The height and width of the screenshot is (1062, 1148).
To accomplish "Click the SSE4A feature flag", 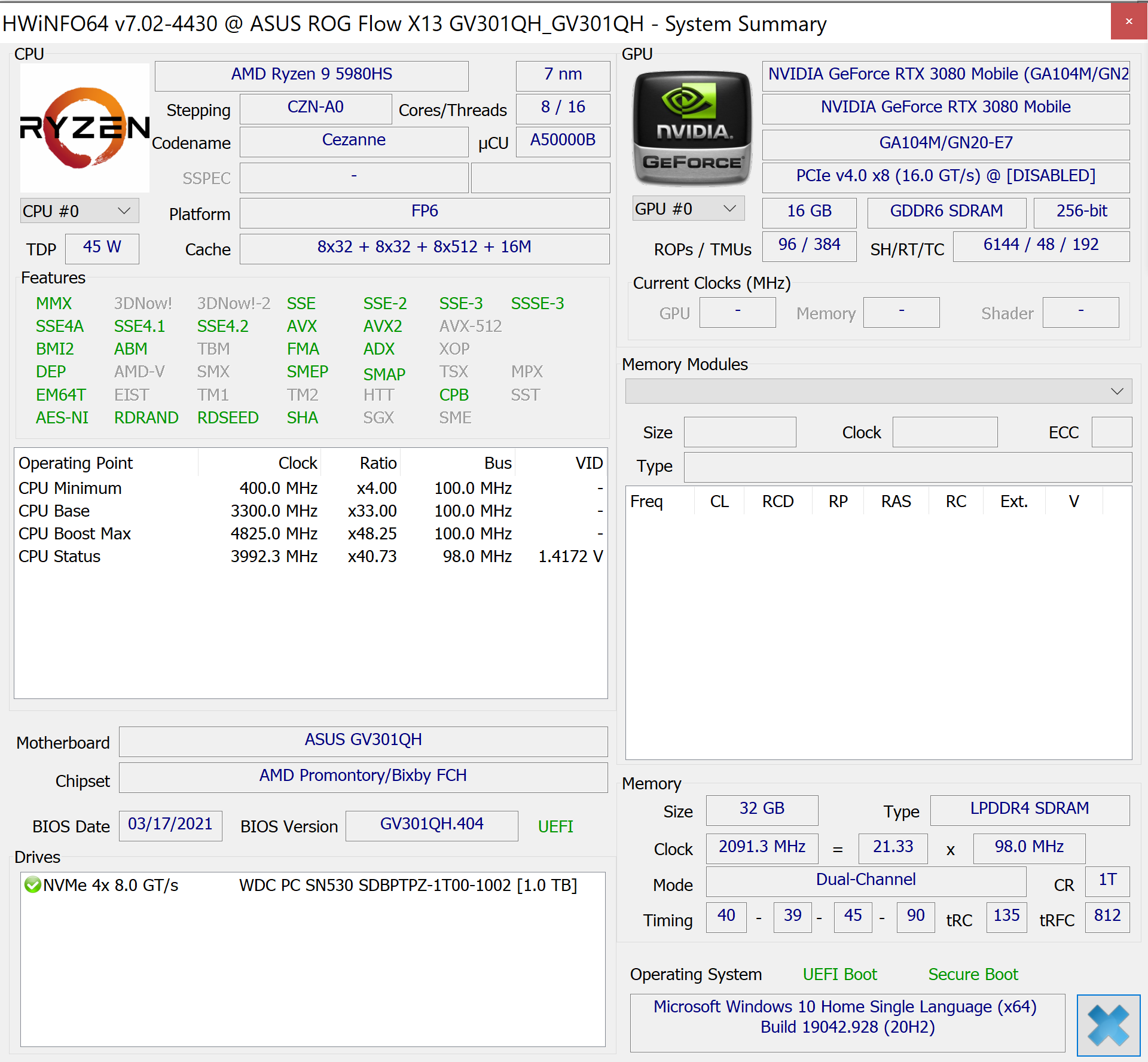I will click(x=60, y=326).
